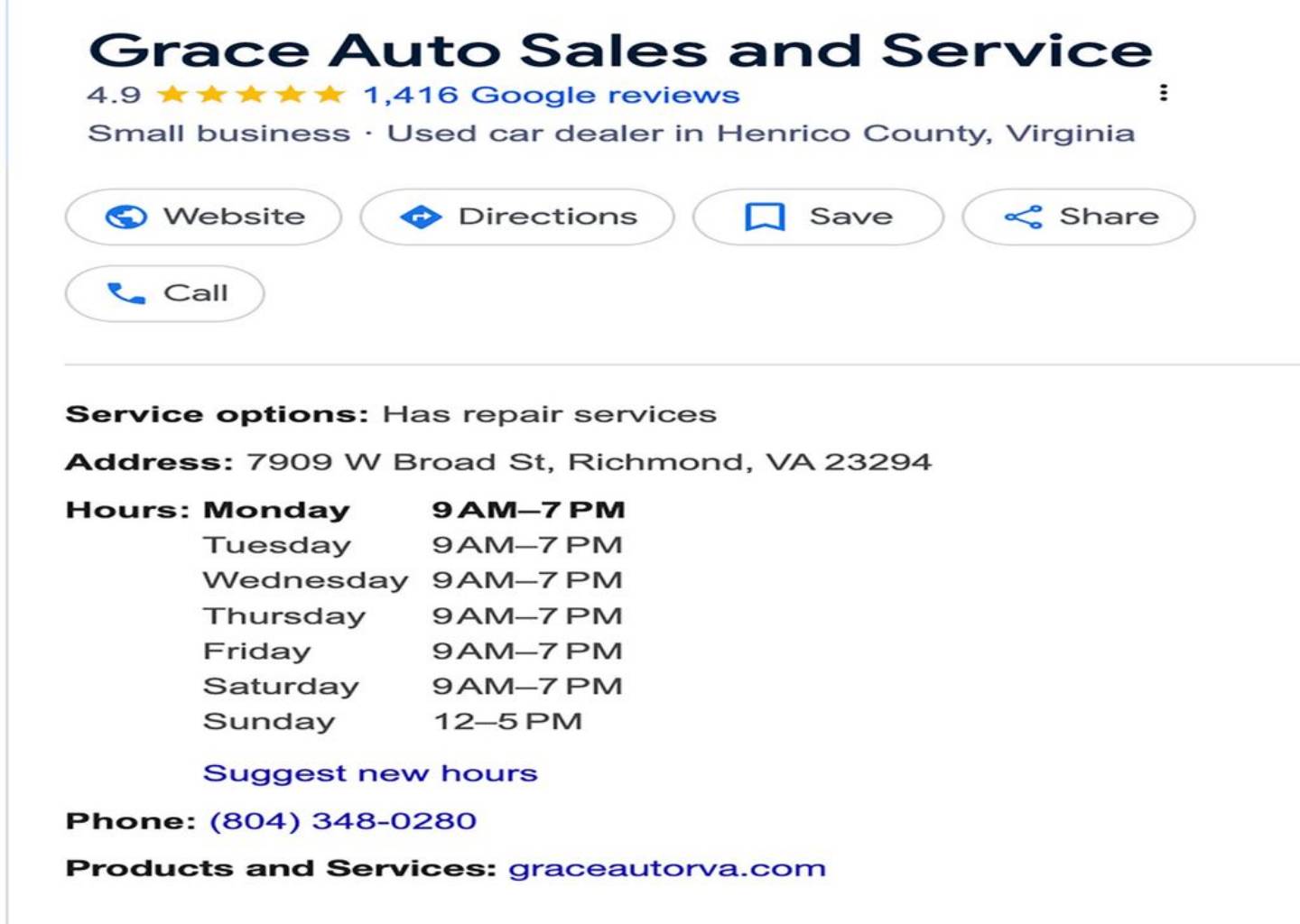The image size is (1300, 924).
Task: Open the 1,416 Google reviews link
Action: tap(551, 95)
